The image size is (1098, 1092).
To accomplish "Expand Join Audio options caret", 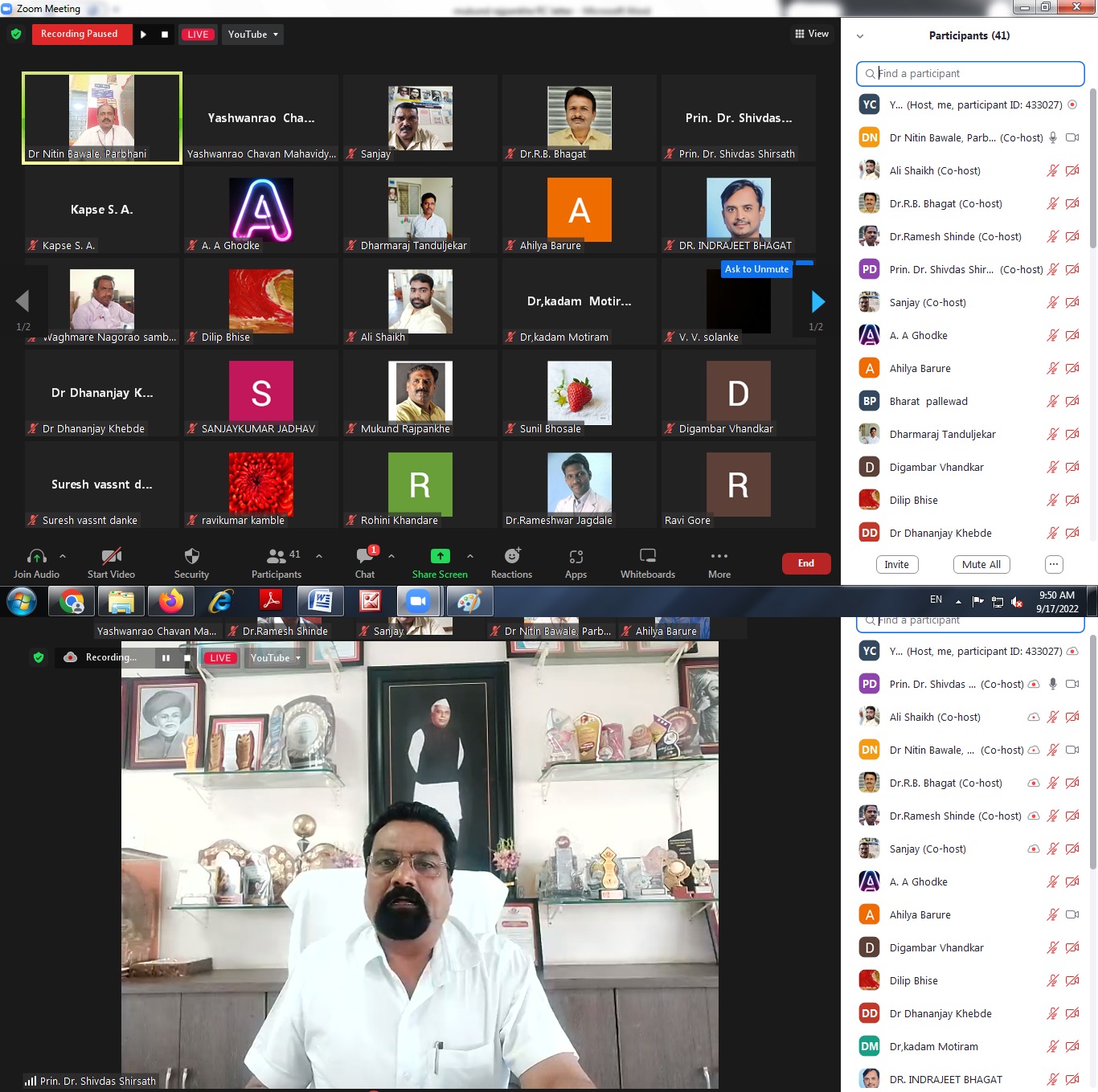I will (63, 556).
